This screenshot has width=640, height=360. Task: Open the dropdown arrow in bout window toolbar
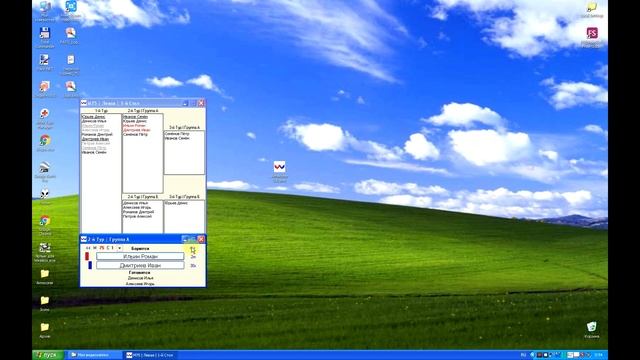(119, 248)
